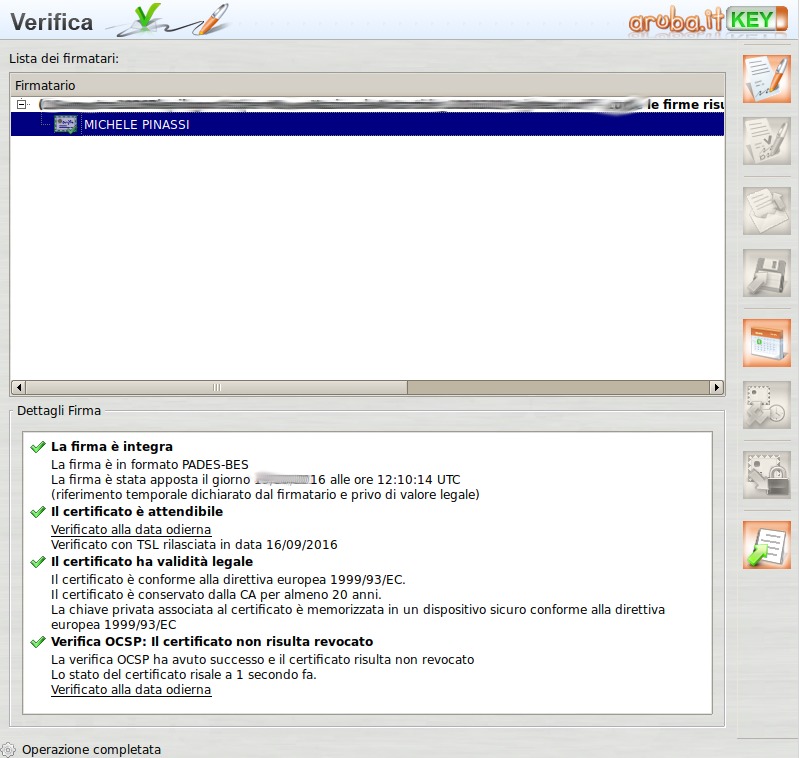Click the document icon with green arrow
The height and width of the screenshot is (758, 799).
[766, 545]
